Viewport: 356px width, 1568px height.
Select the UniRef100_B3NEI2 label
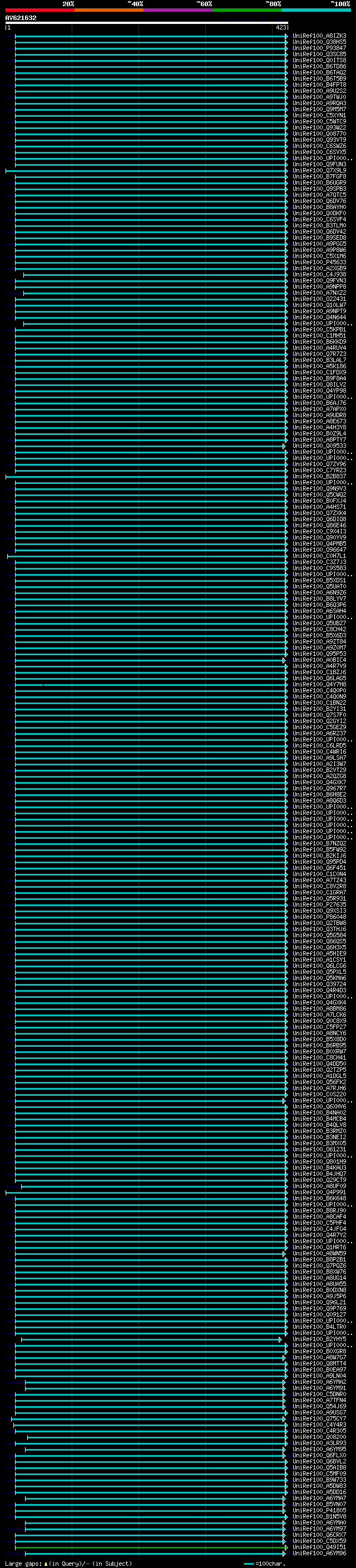click(319, 1137)
